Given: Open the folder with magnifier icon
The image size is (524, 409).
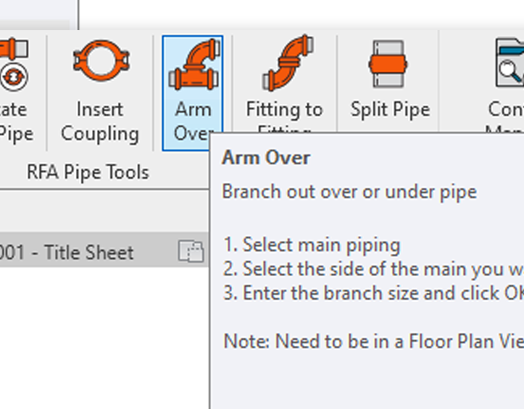Looking at the screenshot, I should [510, 63].
